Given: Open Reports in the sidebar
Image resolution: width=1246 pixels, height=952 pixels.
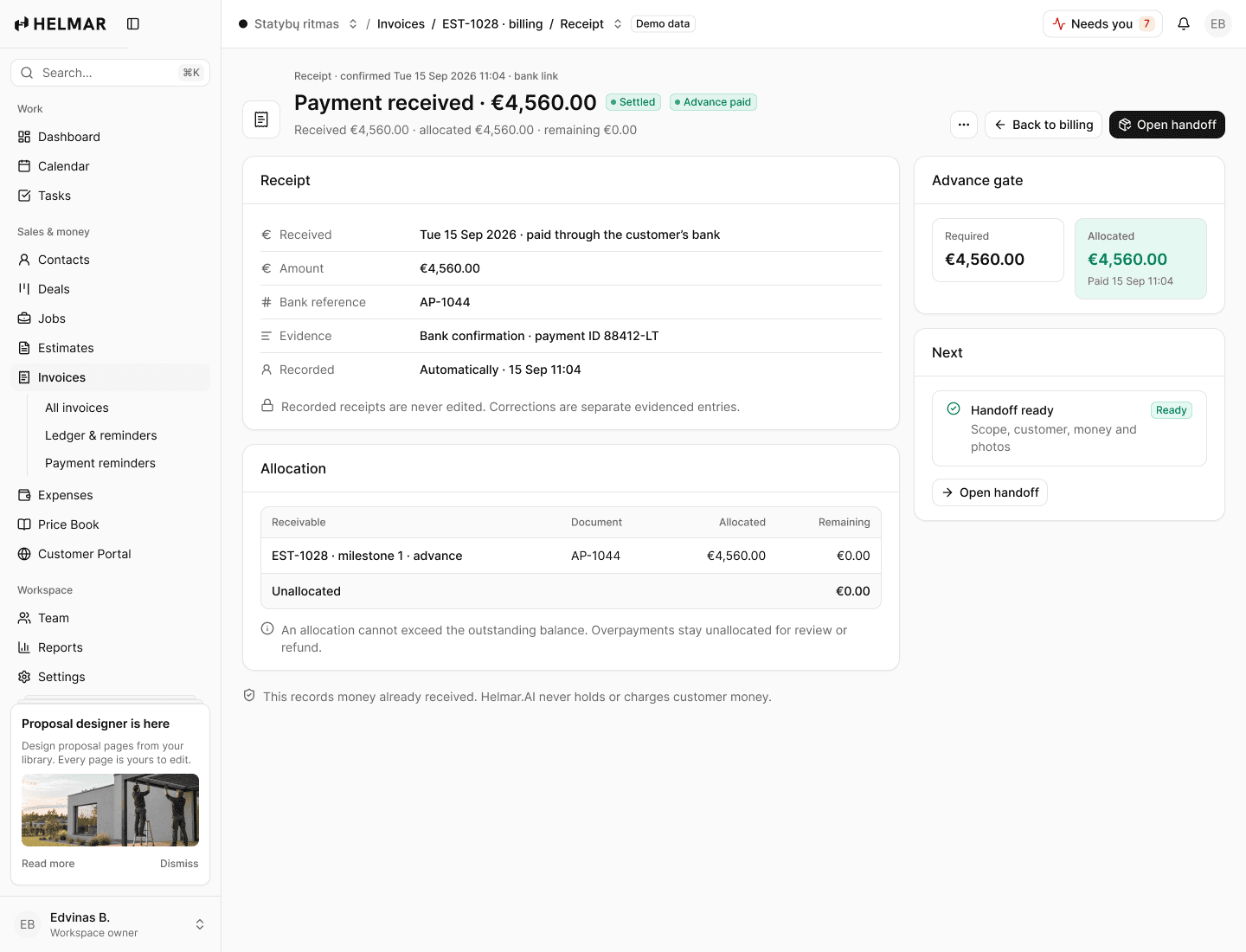Looking at the screenshot, I should pos(110,647).
